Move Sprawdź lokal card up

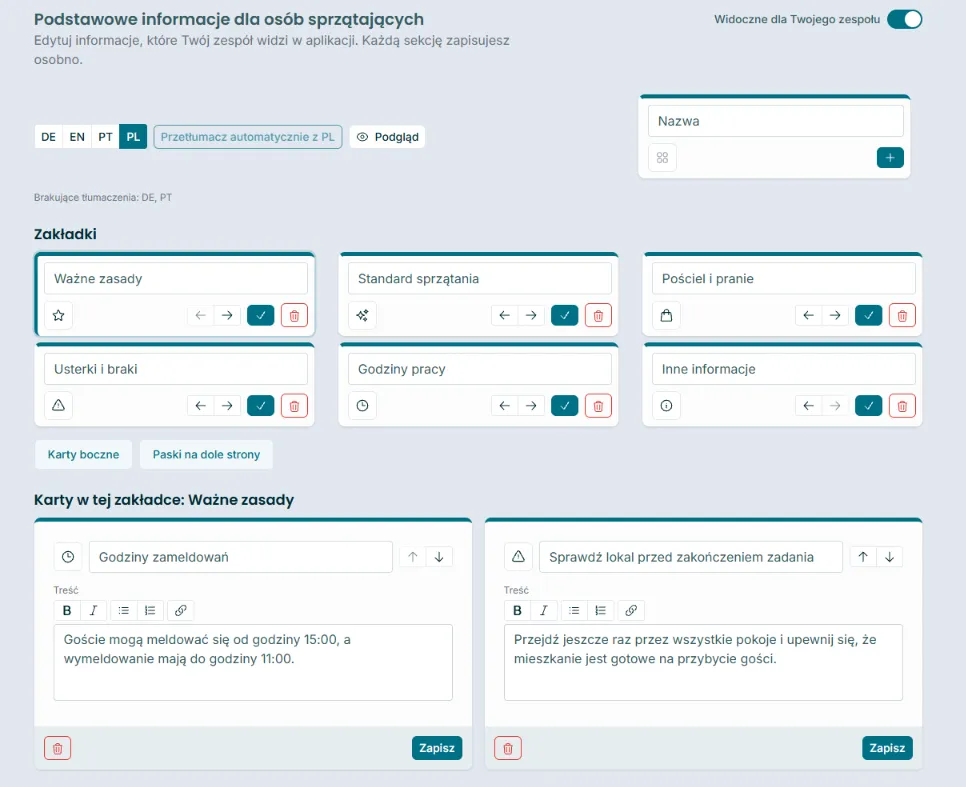tap(863, 557)
